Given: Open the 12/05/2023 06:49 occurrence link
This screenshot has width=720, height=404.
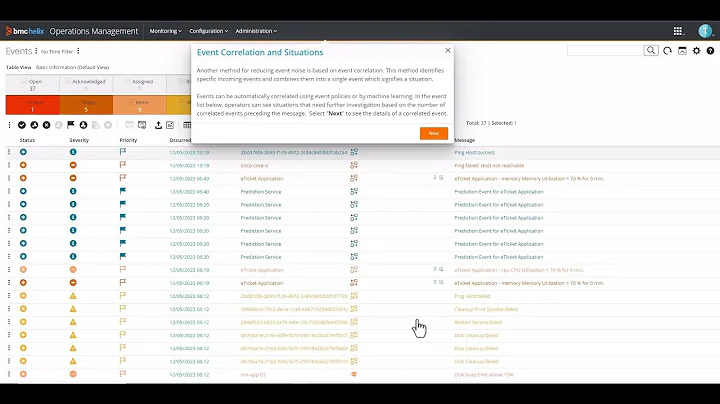Looking at the screenshot, I should pos(189,179).
